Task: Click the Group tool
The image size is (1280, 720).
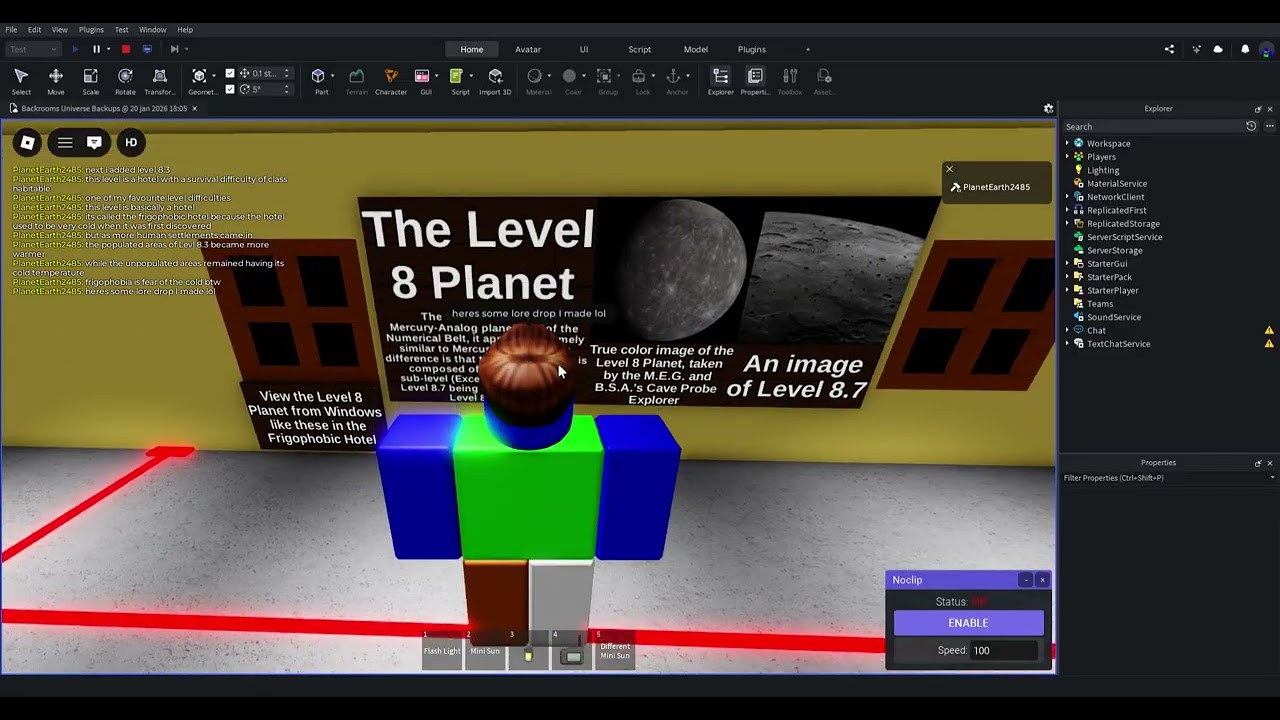Action: tap(605, 81)
